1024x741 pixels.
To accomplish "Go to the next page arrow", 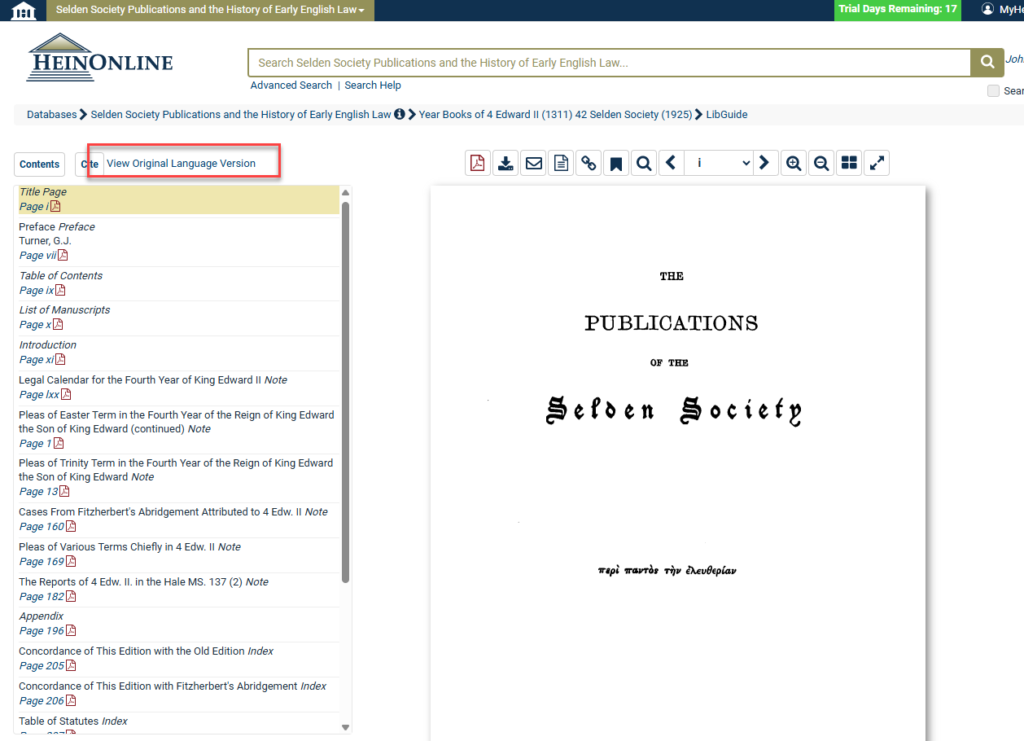I will click(x=764, y=163).
